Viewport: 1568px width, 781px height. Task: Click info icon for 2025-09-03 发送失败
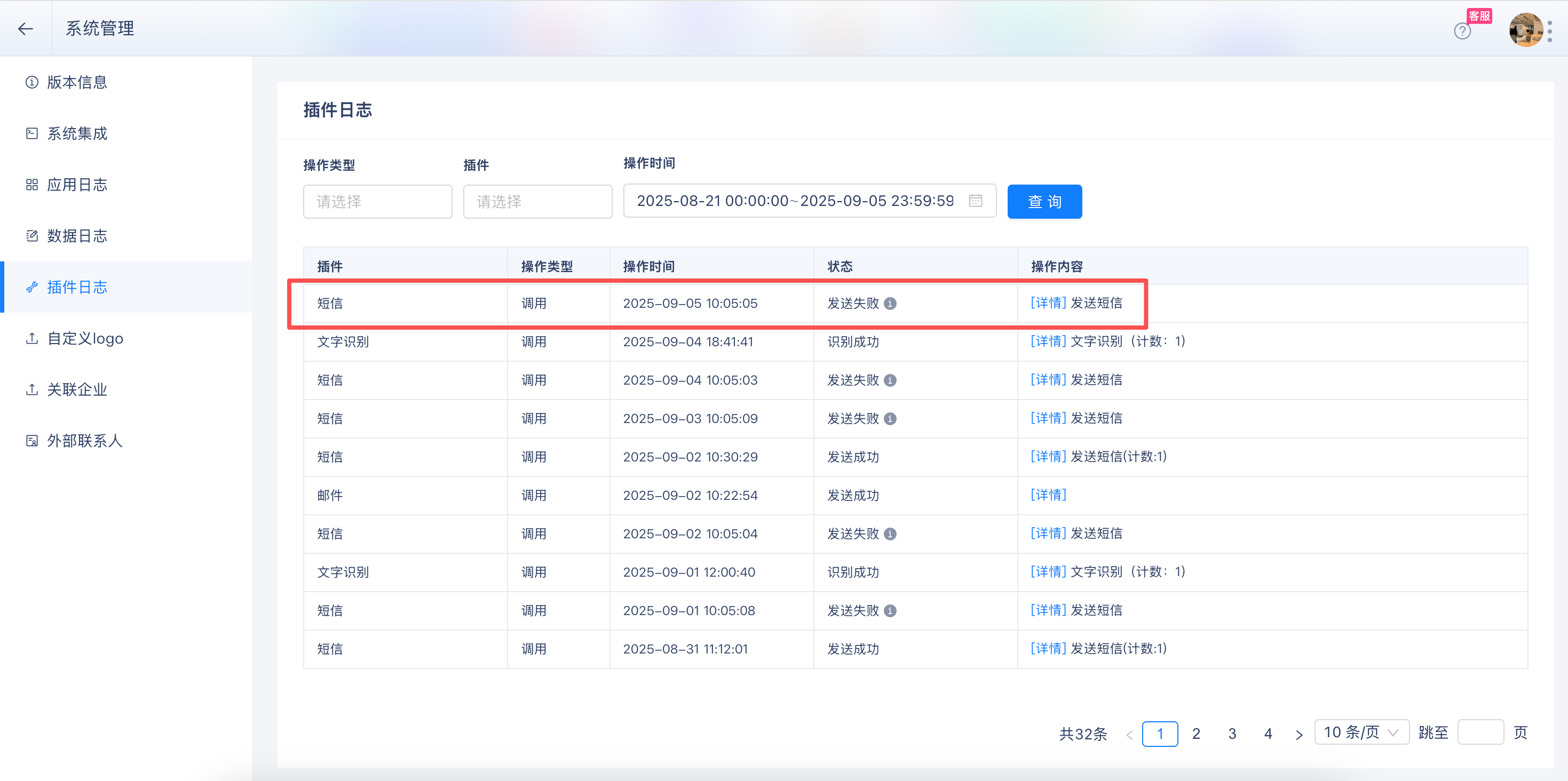coord(890,418)
